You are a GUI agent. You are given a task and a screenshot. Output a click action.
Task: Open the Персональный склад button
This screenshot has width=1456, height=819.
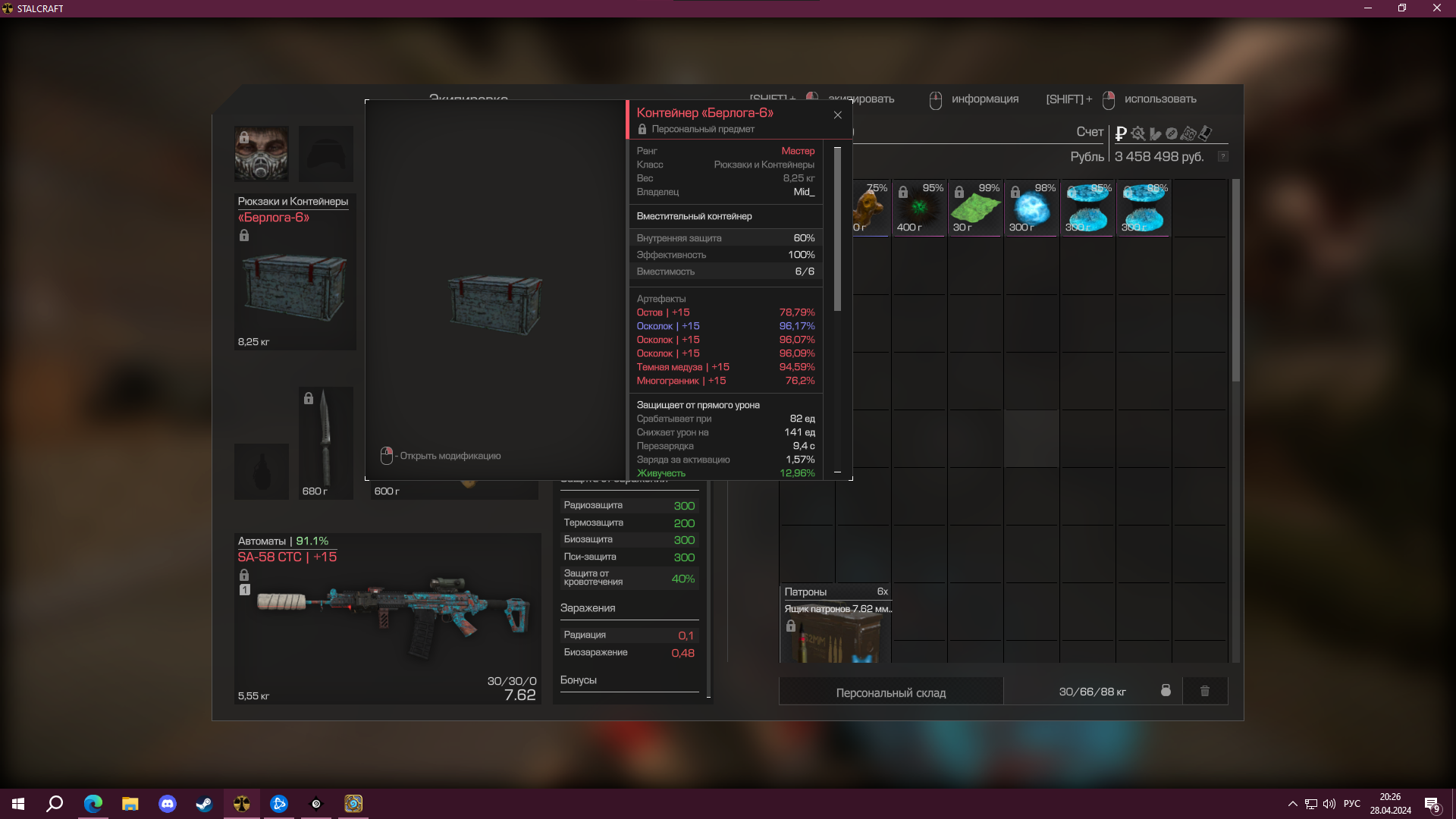click(x=891, y=692)
